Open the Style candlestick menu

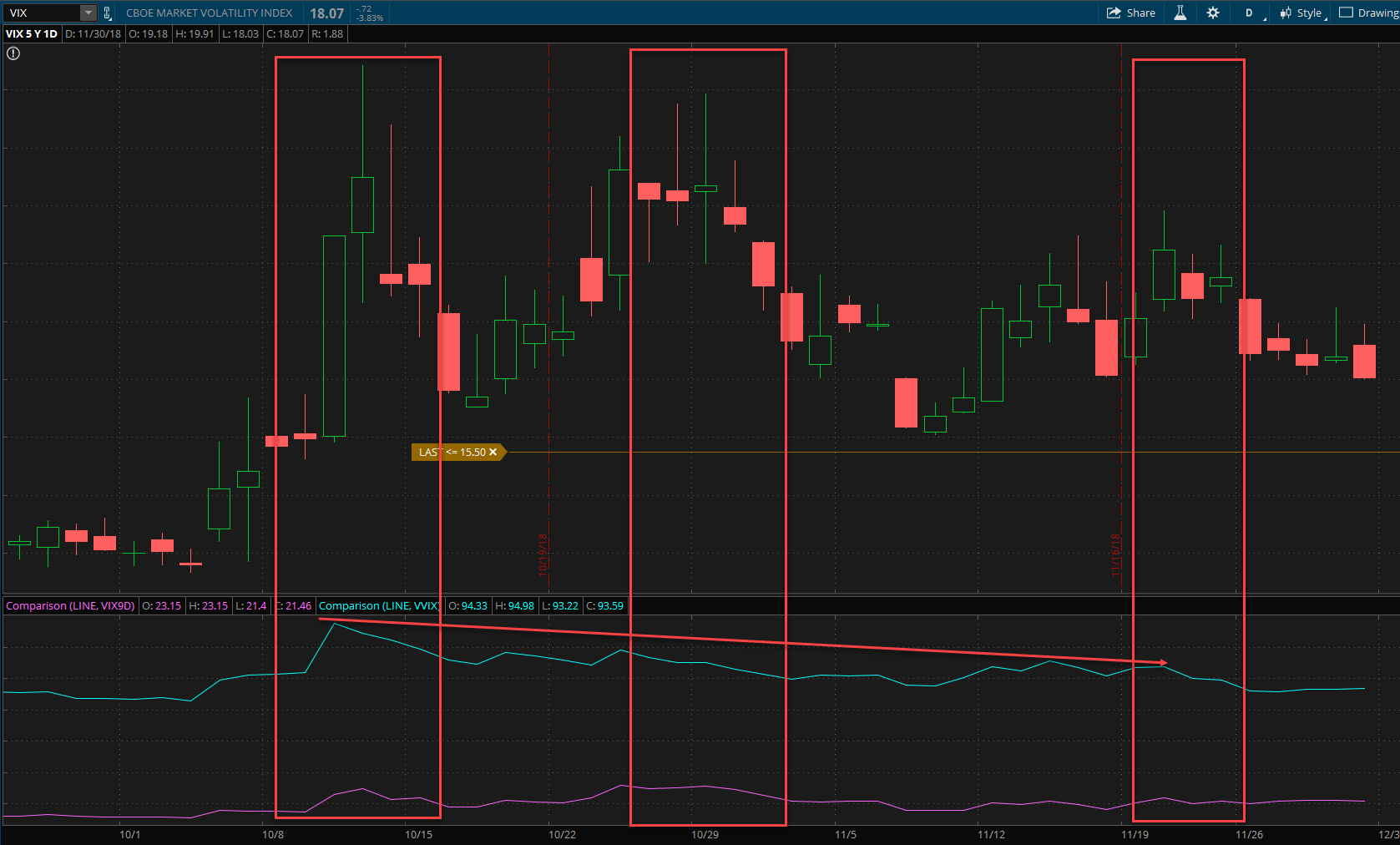(x=1301, y=13)
